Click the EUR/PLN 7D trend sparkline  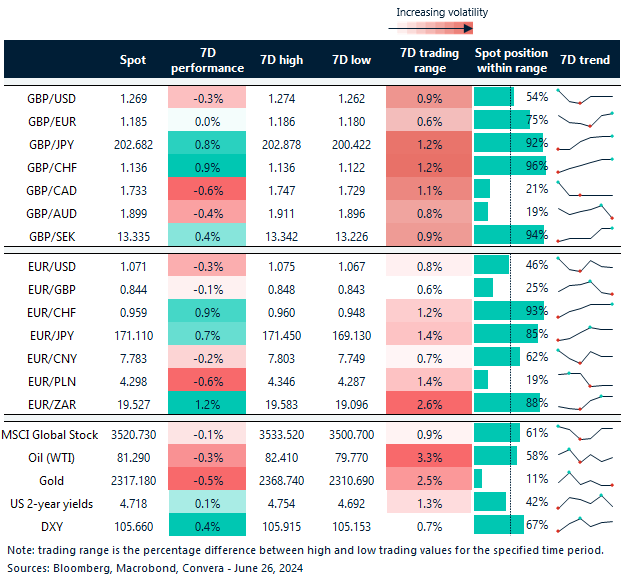tap(585, 380)
